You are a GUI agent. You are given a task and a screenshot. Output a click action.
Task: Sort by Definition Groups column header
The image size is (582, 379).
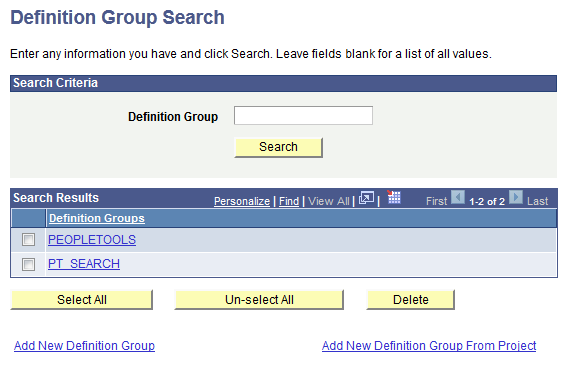pyautogui.click(x=97, y=218)
